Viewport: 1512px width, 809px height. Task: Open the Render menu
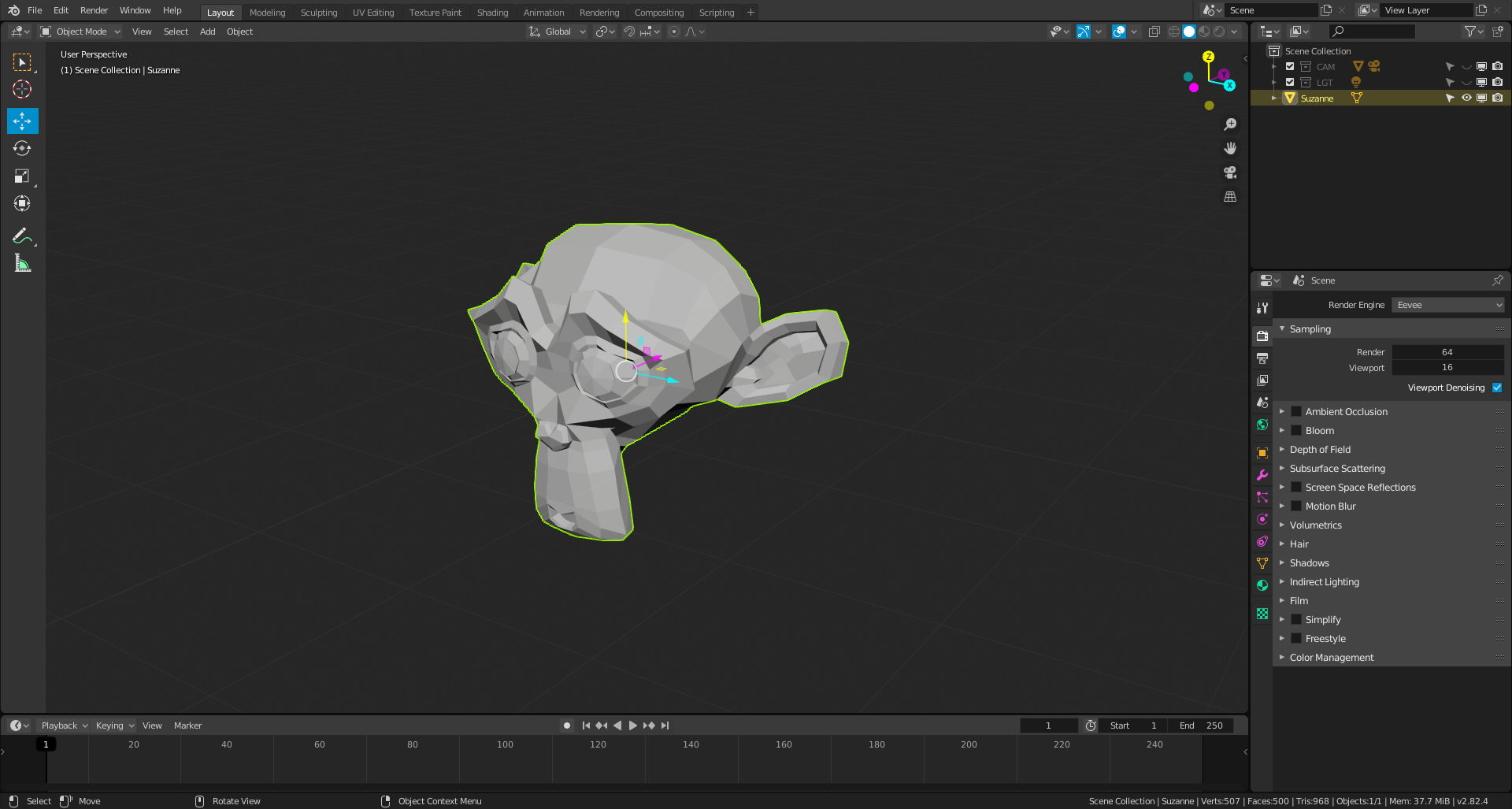click(94, 10)
